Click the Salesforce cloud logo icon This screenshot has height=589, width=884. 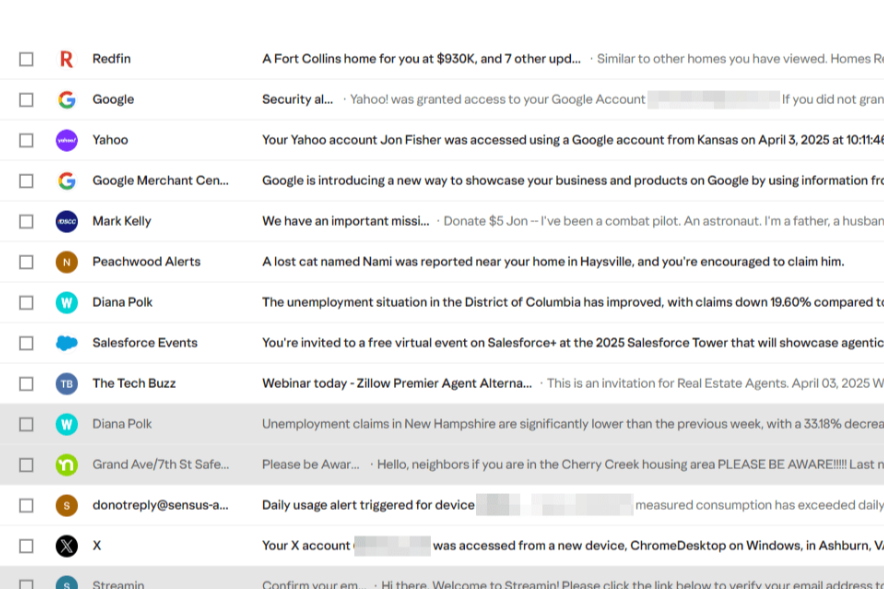(67, 343)
